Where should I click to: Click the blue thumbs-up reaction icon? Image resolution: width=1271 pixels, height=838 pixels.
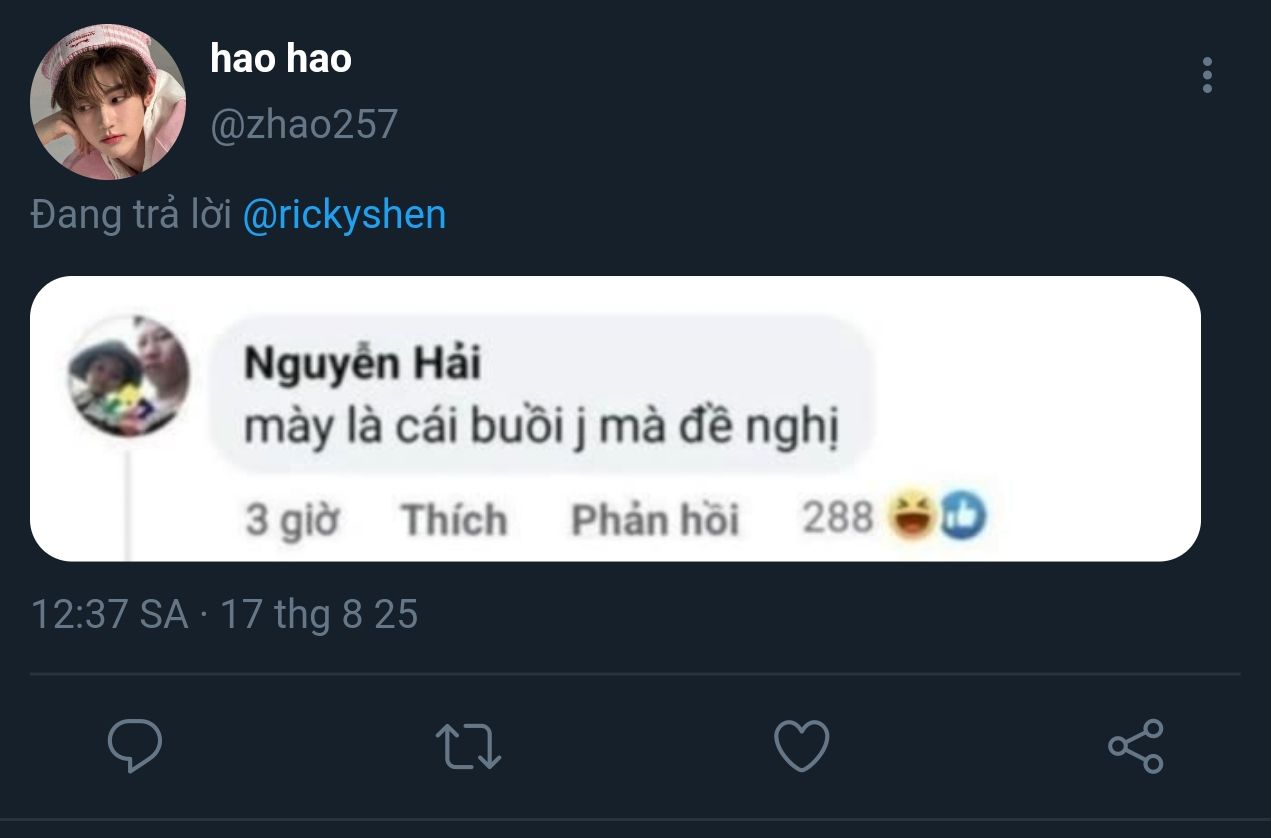pyautogui.click(x=962, y=517)
